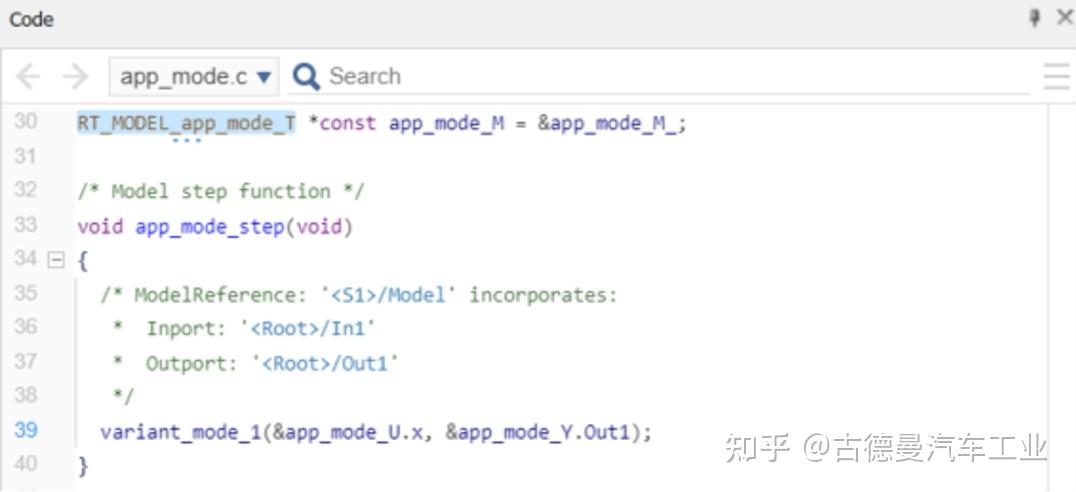Collapse the function block at line 34
Viewport: 1076px width, 492px height.
(x=56, y=260)
